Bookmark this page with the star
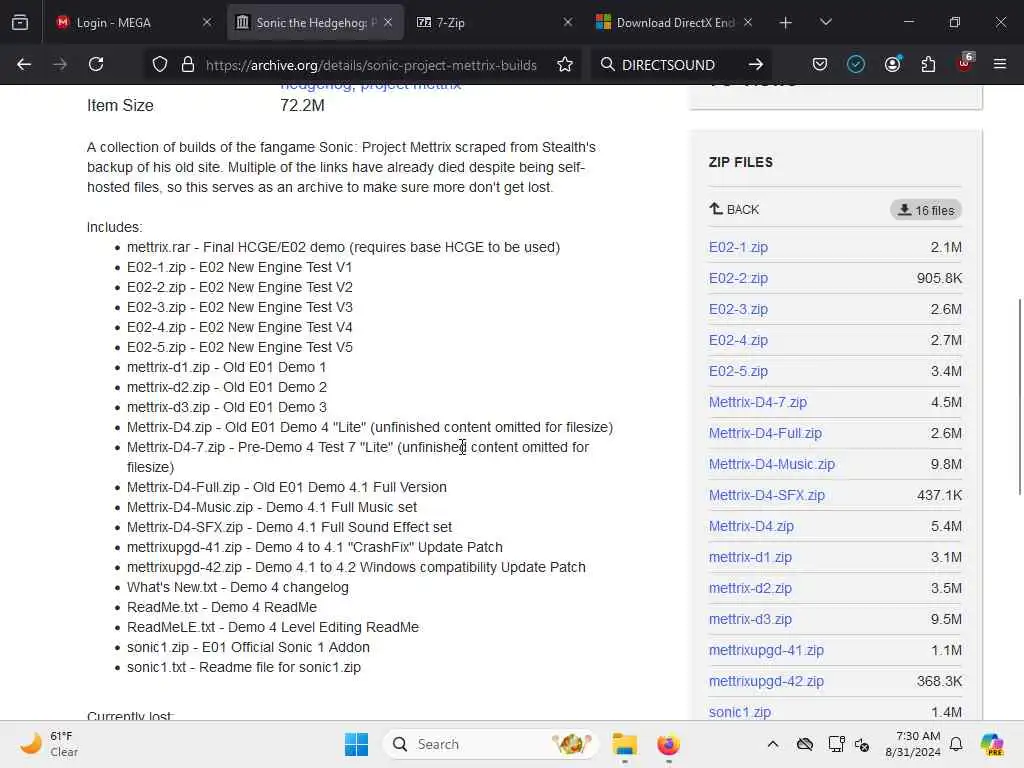The height and width of the screenshot is (768, 1024). coord(565,64)
